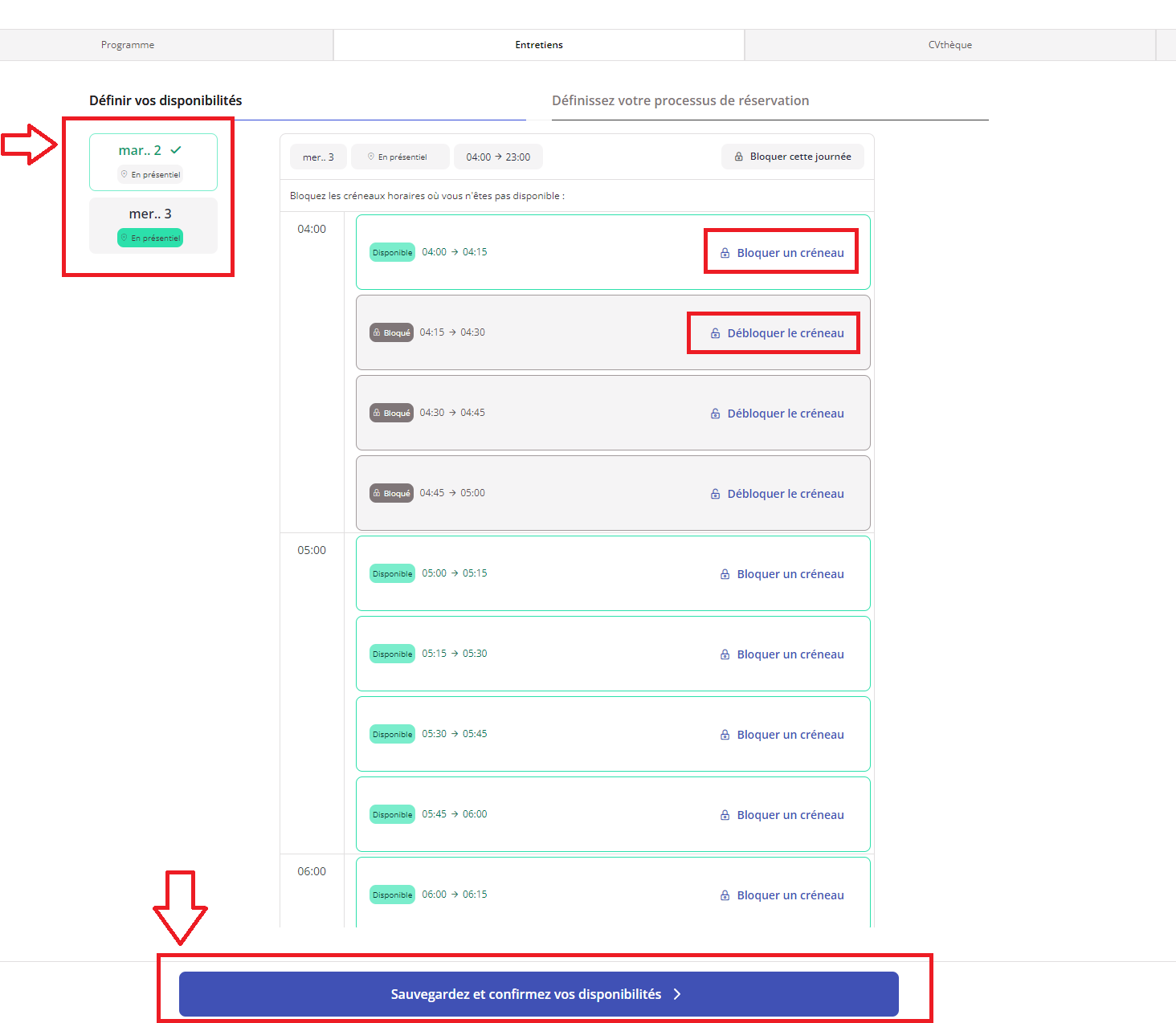The height and width of the screenshot is (1023, 1176).
Task: Click unlock icon for 04:15 to 04:30 slot
Action: point(715,333)
